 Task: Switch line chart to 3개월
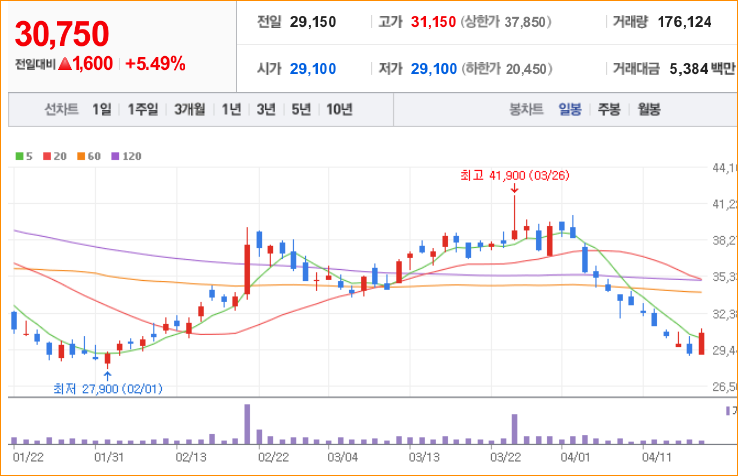click(190, 109)
